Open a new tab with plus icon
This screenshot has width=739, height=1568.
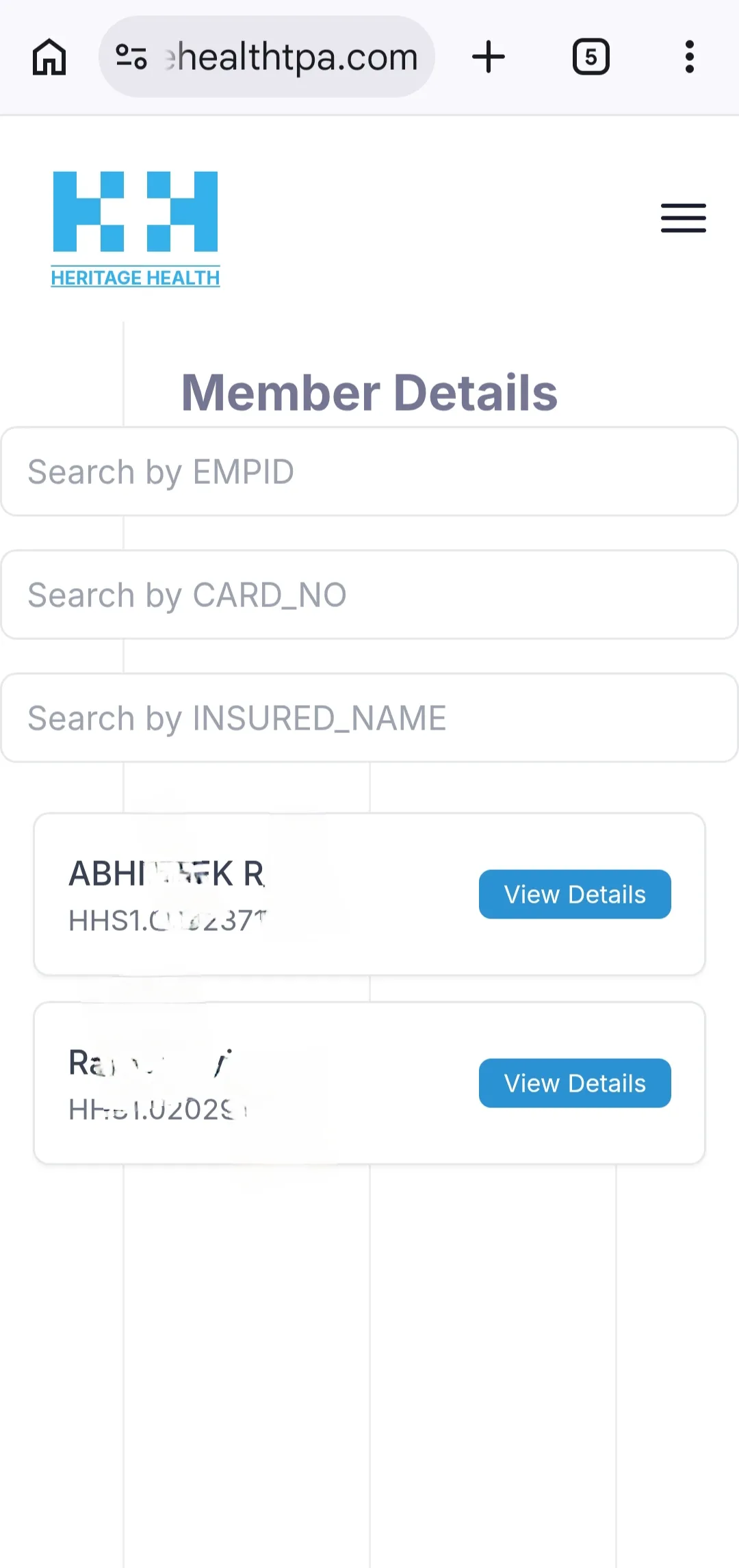pyautogui.click(x=489, y=57)
